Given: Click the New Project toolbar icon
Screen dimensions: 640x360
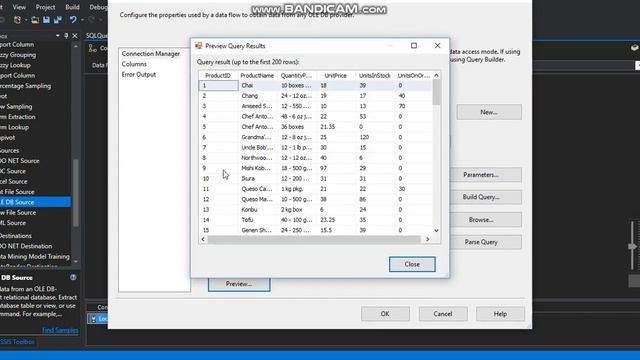Looking at the screenshot, I should (17, 20).
